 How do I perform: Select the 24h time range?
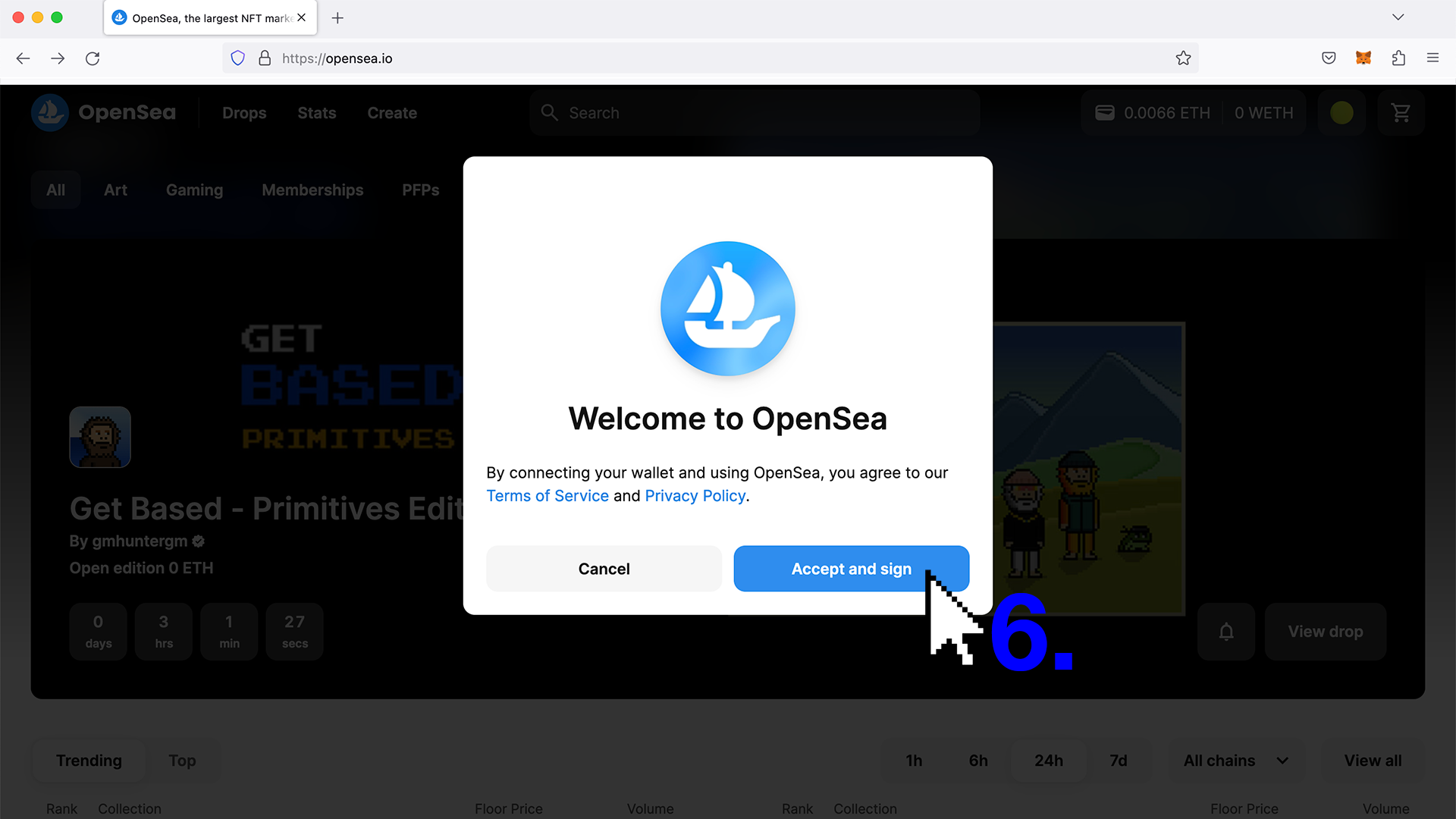click(x=1049, y=761)
